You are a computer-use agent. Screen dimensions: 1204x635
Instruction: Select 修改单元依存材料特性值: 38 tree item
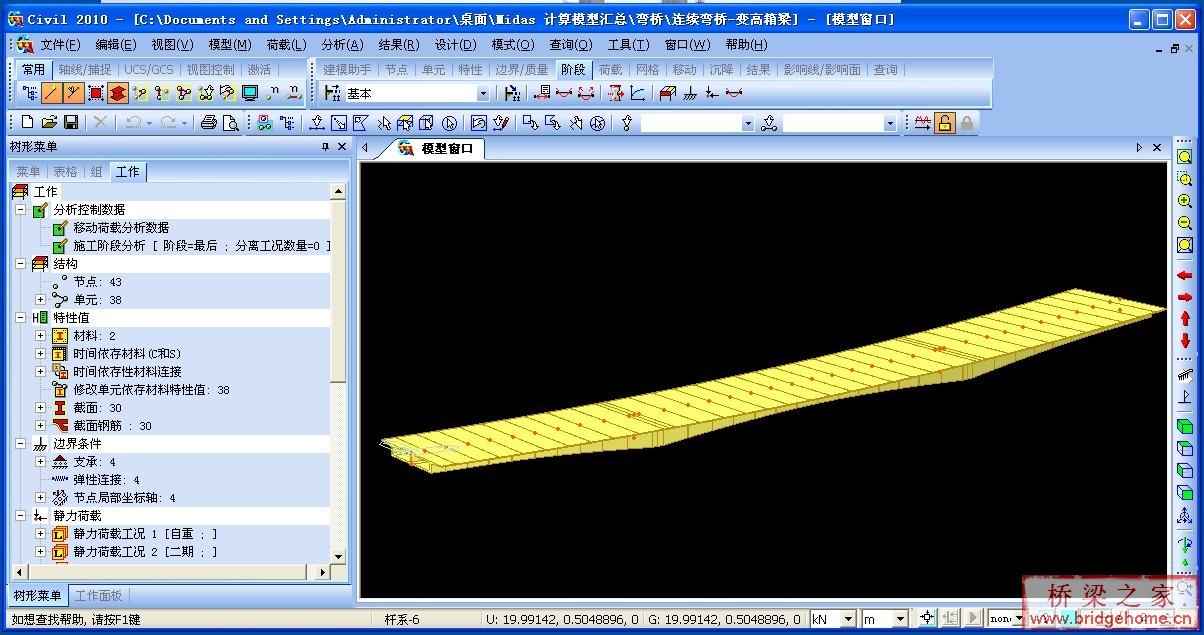tap(151, 390)
